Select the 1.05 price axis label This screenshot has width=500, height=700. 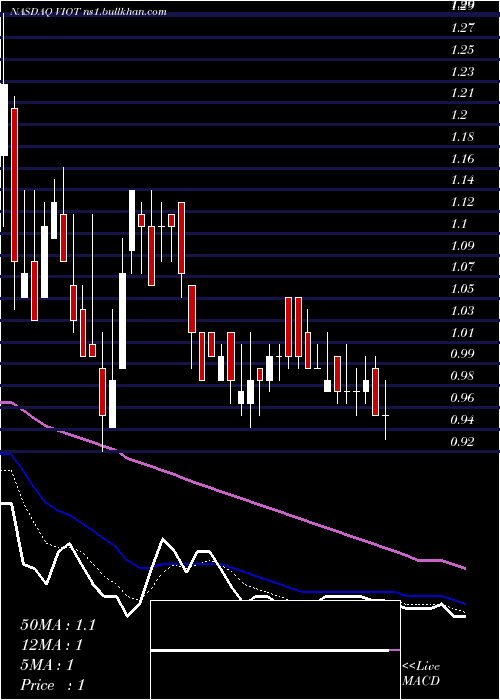pos(462,289)
